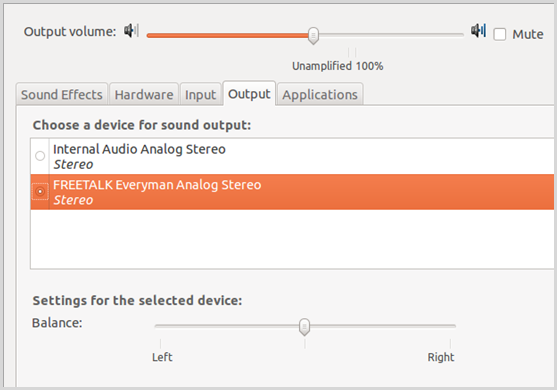This screenshot has width=557, height=390.
Task: Select FREETALK Everyman Analog Stereo radio button
Action: (x=40, y=192)
